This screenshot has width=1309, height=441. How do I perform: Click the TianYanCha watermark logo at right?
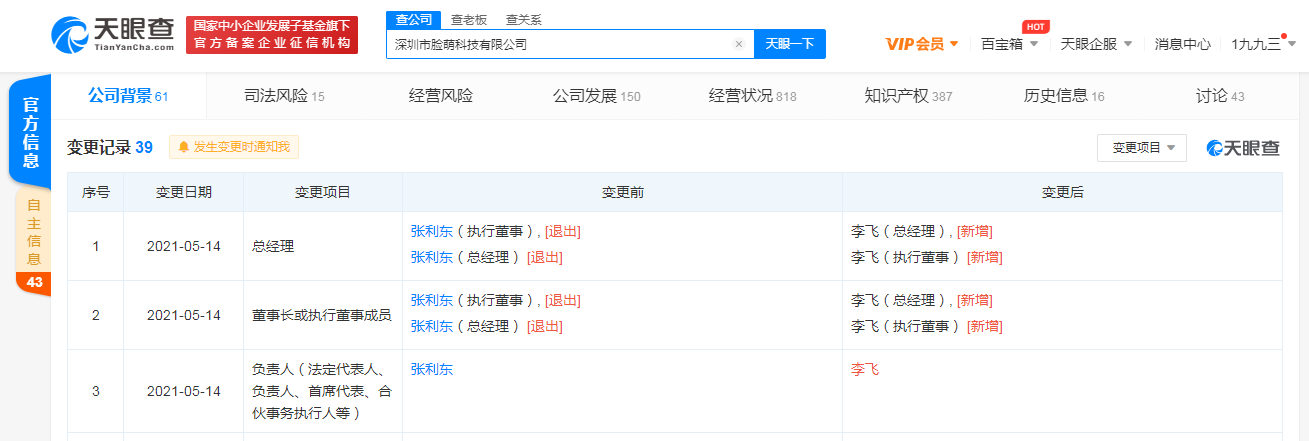pyautogui.click(x=1243, y=148)
